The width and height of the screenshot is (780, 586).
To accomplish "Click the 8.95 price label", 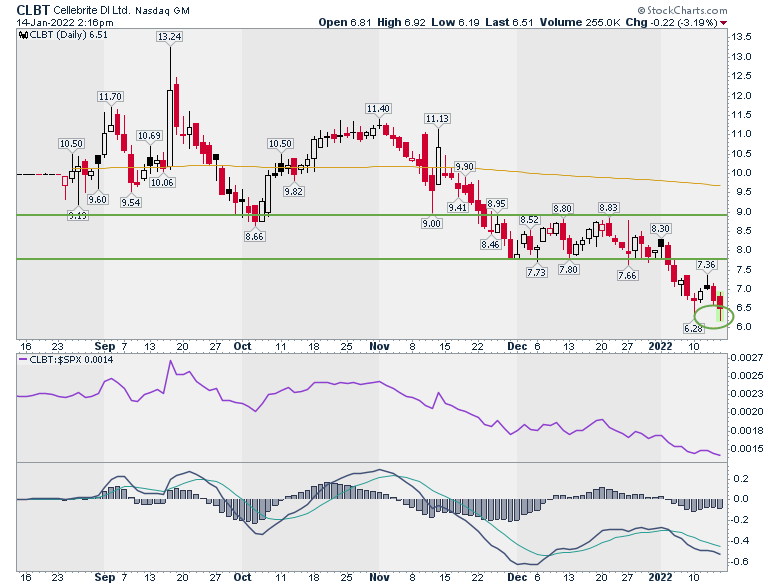I will pos(496,203).
